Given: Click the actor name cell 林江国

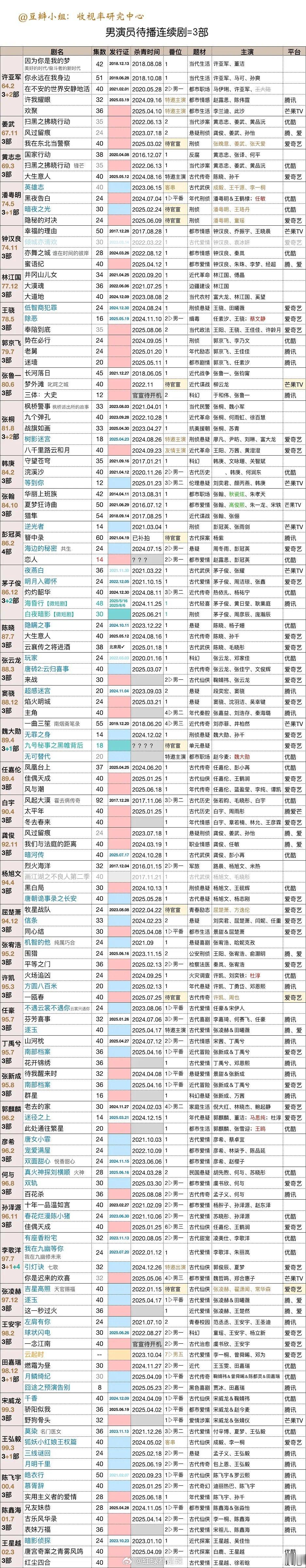Looking at the screenshot, I should coord(11,277).
